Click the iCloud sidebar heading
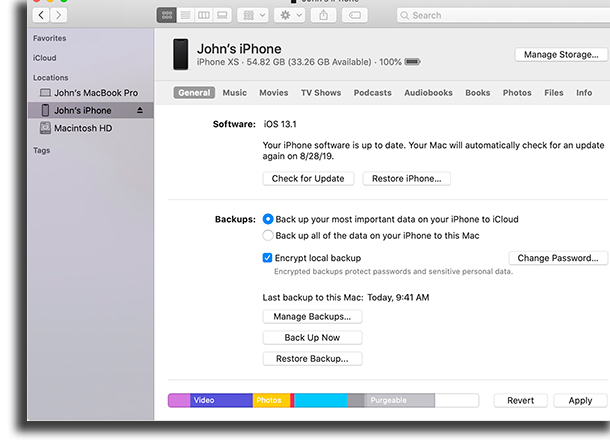The image size is (610, 445). pos(44,58)
